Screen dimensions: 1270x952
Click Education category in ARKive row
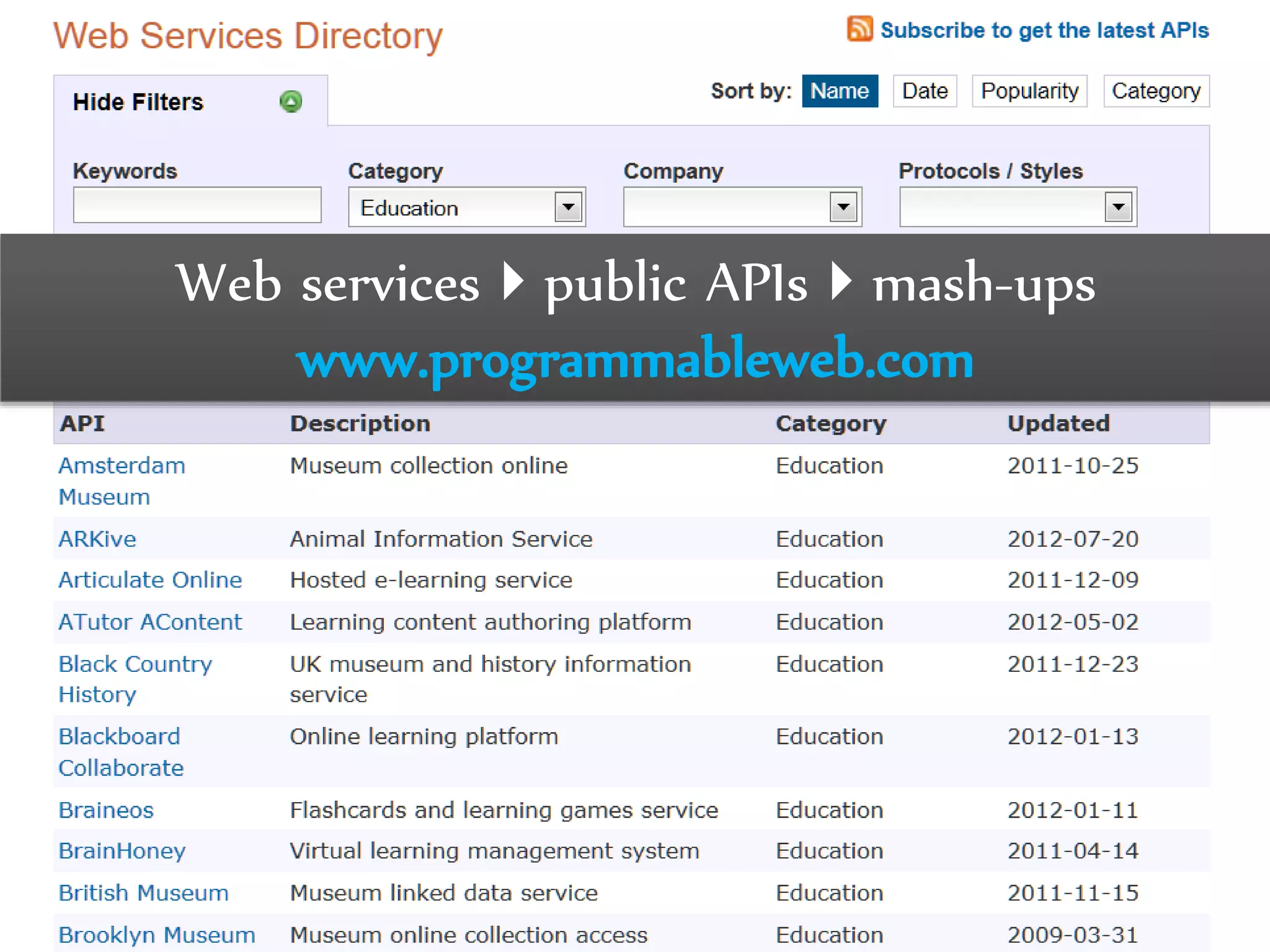[830, 539]
